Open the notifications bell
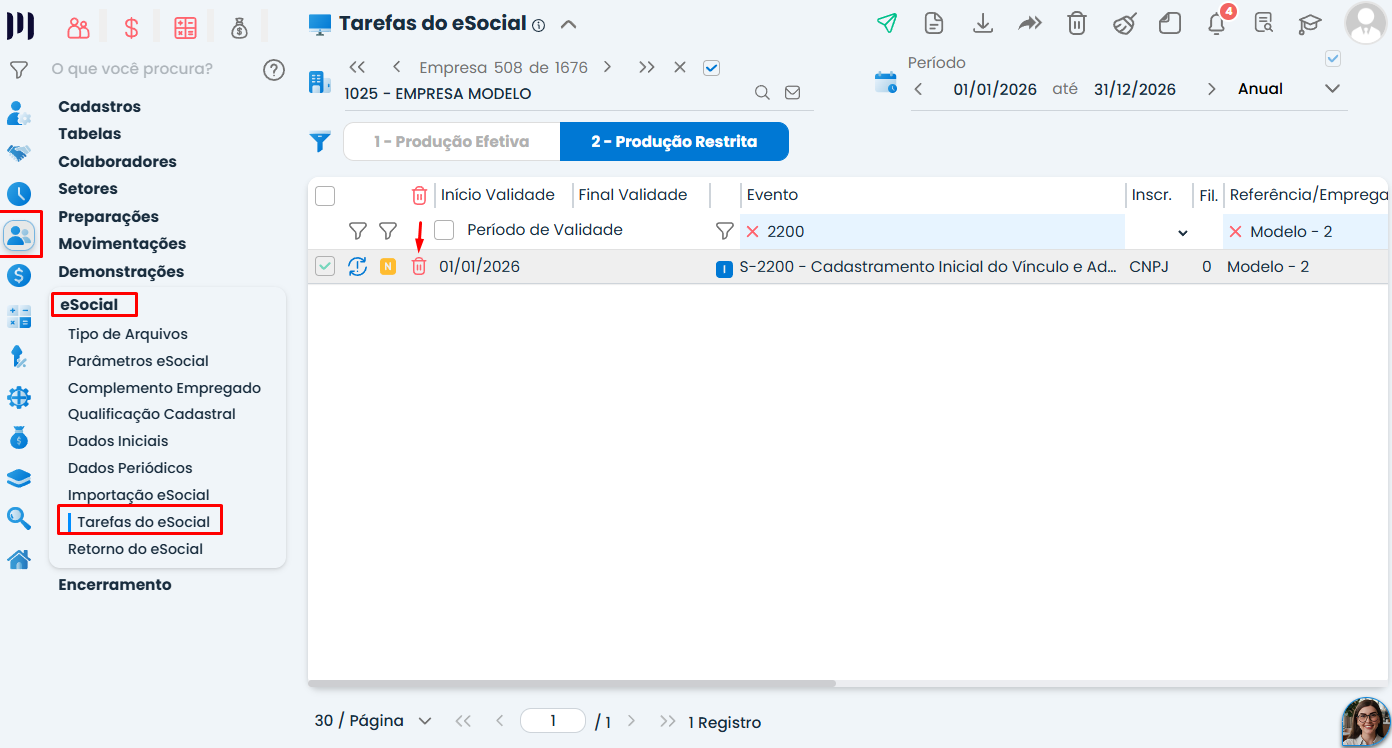The height and width of the screenshot is (748, 1392). [1218, 24]
